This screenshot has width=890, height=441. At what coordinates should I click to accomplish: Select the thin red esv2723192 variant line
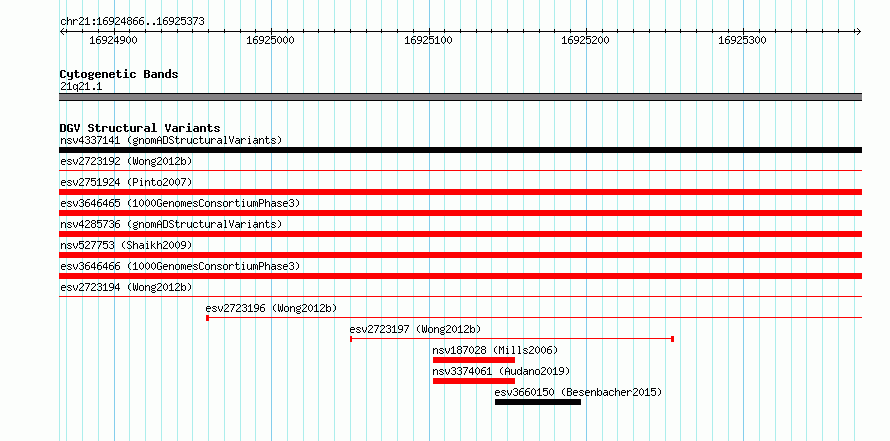coord(460,170)
